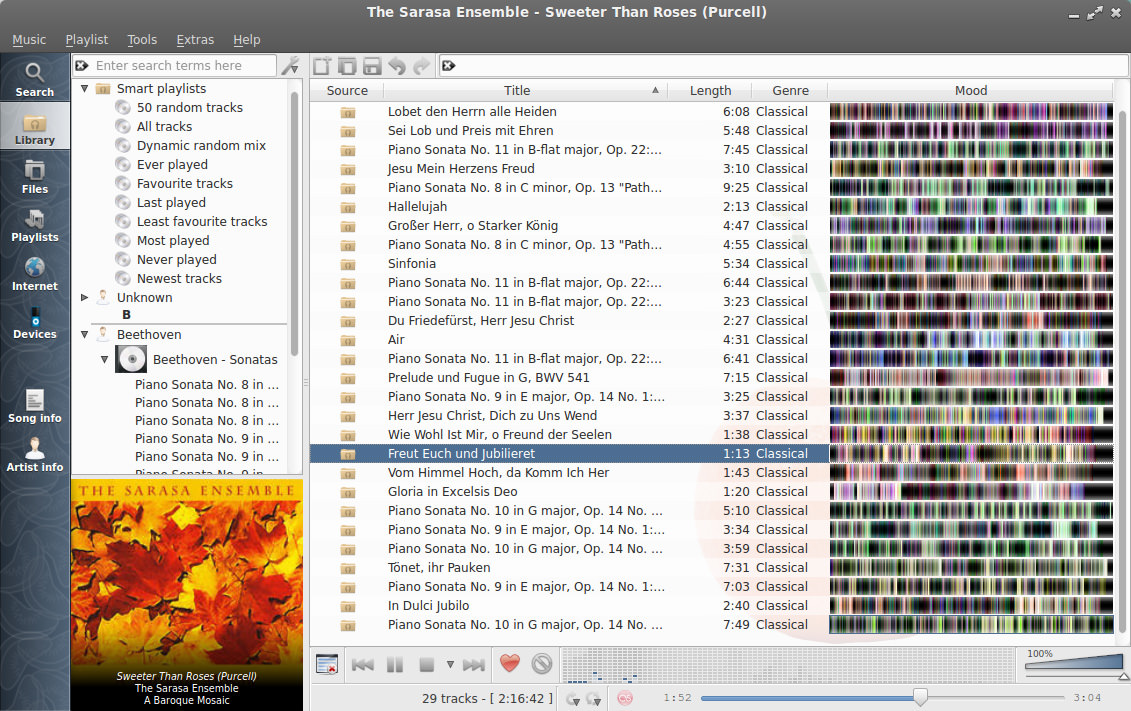Sort playlist by the Genre column

coord(790,90)
